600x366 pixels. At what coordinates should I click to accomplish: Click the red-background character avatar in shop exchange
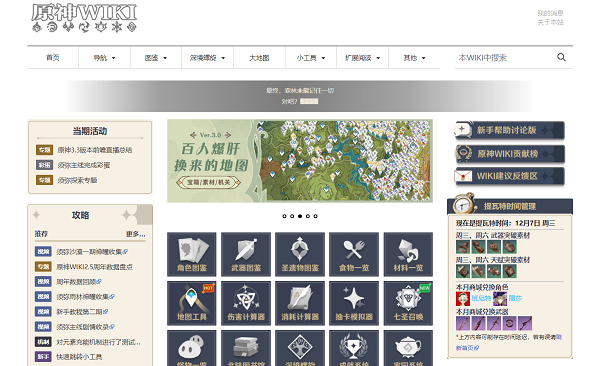[x=463, y=298]
